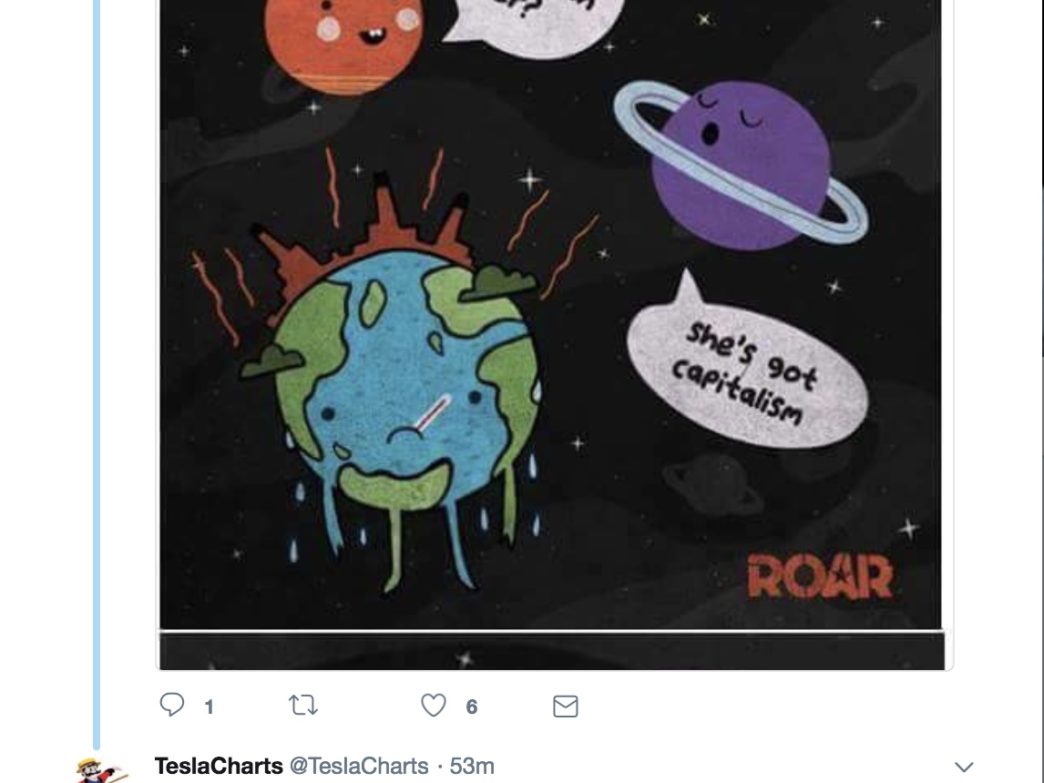Like the tweet with the heart icon
The width and height of the screenshot is (1044, 783).
click(x=433, y=705)
